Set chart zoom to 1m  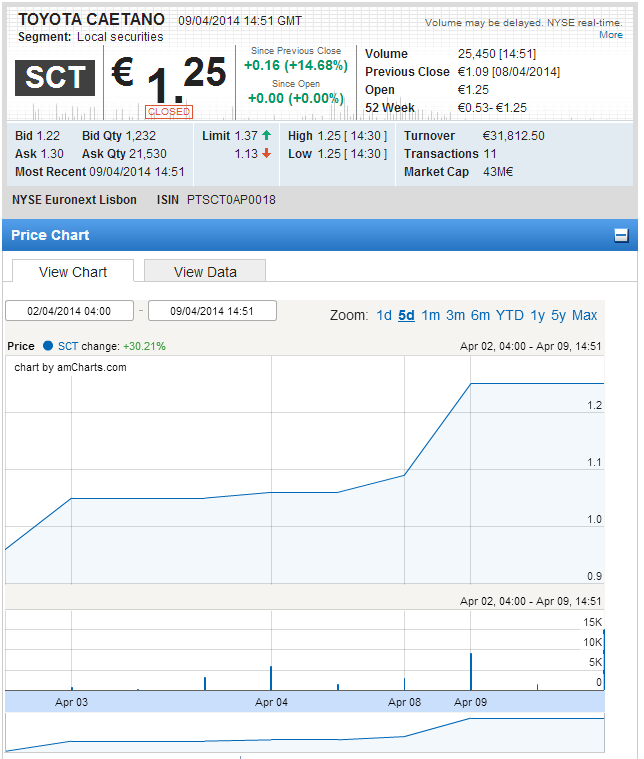(x=430, y=315)
